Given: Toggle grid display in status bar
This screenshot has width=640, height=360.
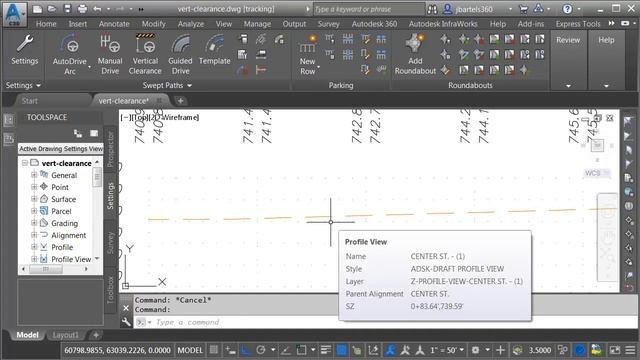Looking at the screenshot, I should (214, 350).
